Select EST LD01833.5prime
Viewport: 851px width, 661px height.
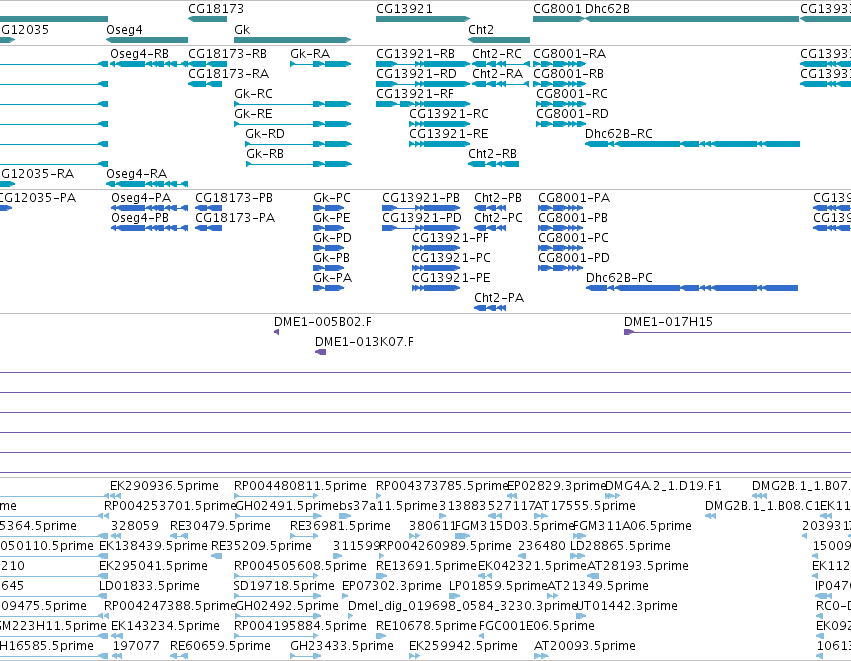149,586
